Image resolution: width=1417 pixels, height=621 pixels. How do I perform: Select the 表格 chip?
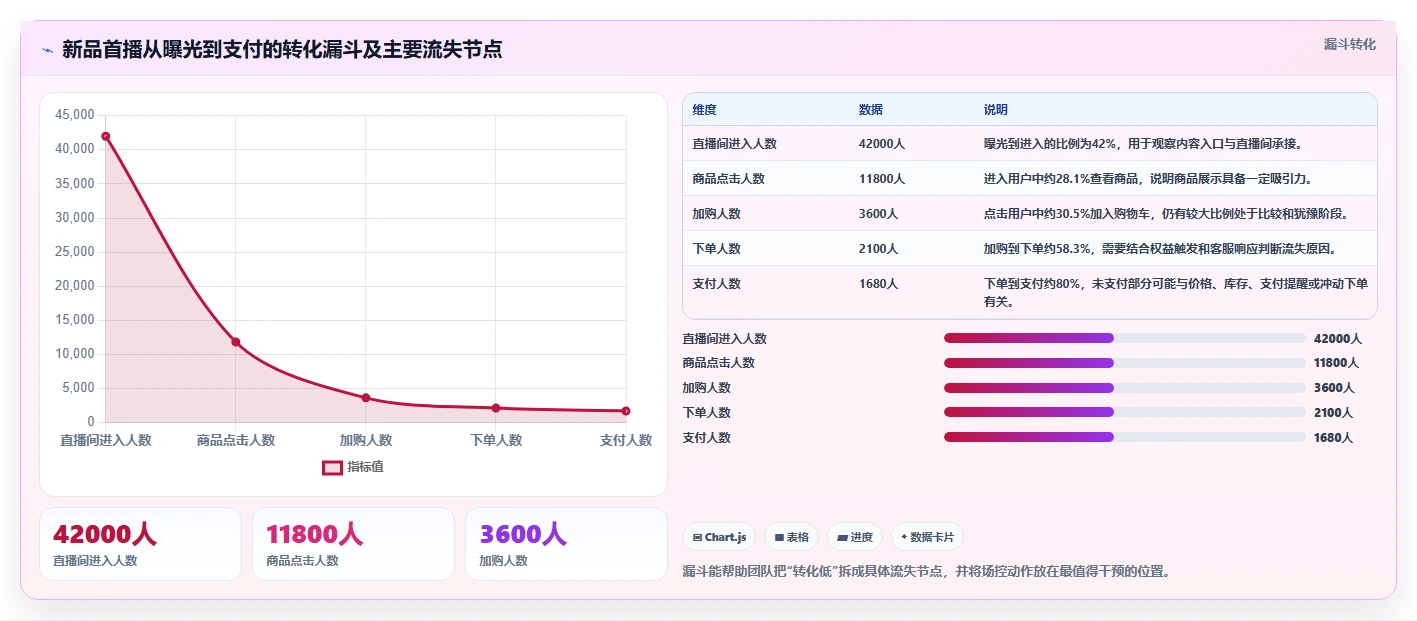pos(791,537)
